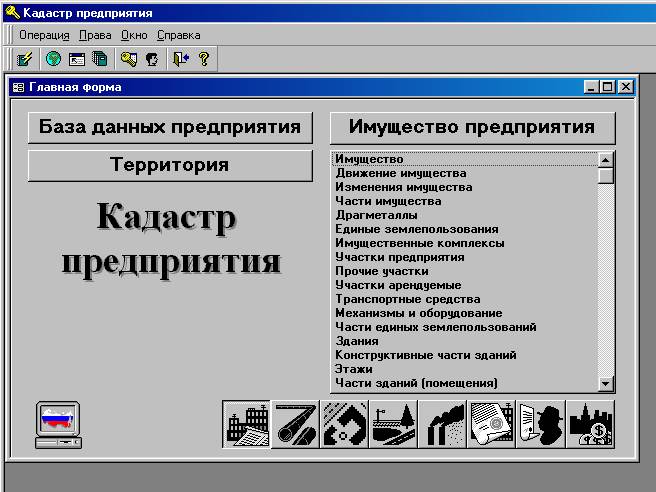Select Изменения имущества in the list
The width and height of the screenshot is (656, 492).
465,187
